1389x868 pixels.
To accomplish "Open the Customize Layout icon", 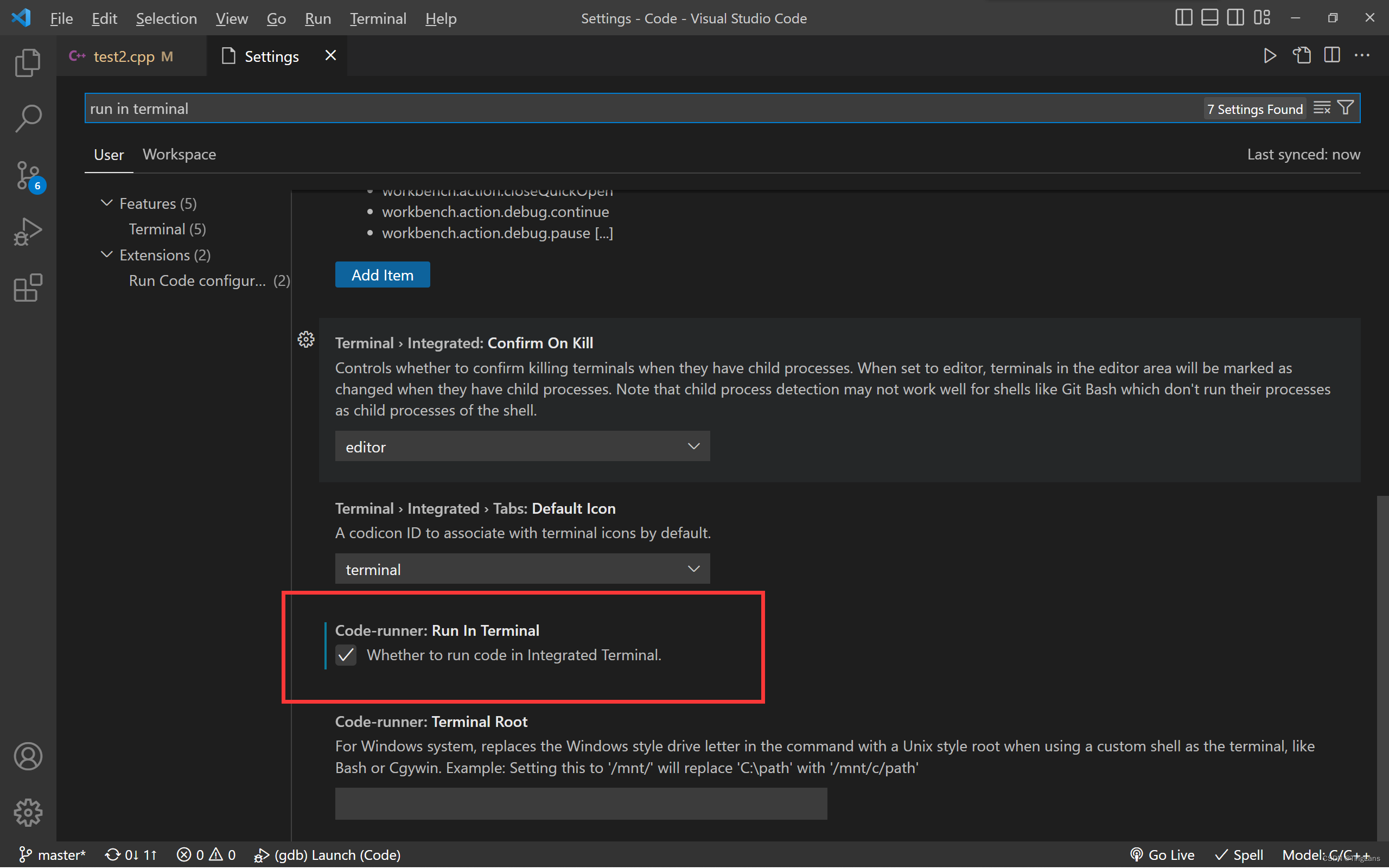I will tap(1261, 18).
